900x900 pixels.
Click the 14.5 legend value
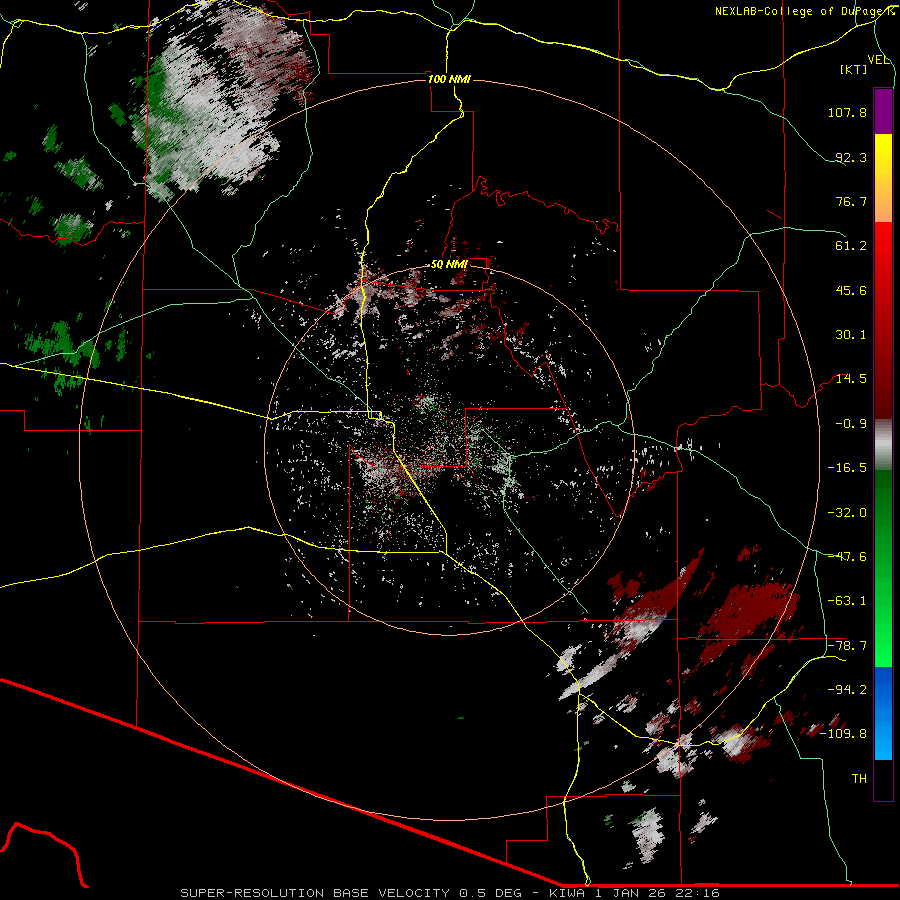(851, 379)
